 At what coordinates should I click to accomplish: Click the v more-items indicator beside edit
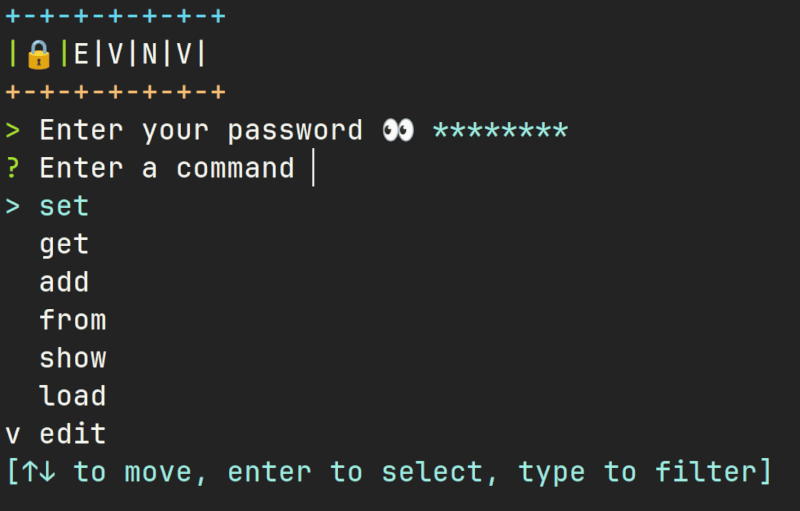(x=13, y=435)
